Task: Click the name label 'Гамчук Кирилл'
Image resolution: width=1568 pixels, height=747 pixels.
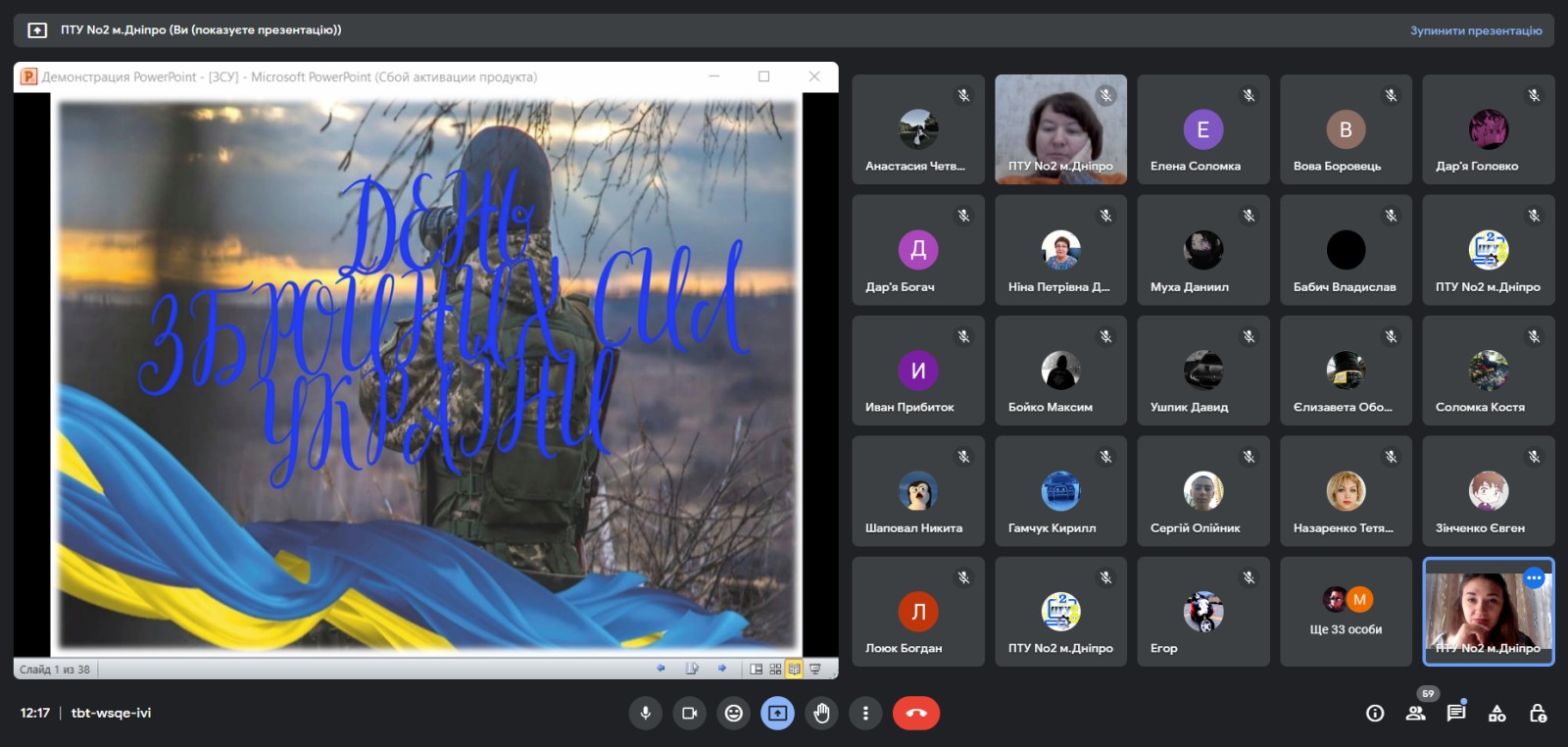Action: 1053,528
